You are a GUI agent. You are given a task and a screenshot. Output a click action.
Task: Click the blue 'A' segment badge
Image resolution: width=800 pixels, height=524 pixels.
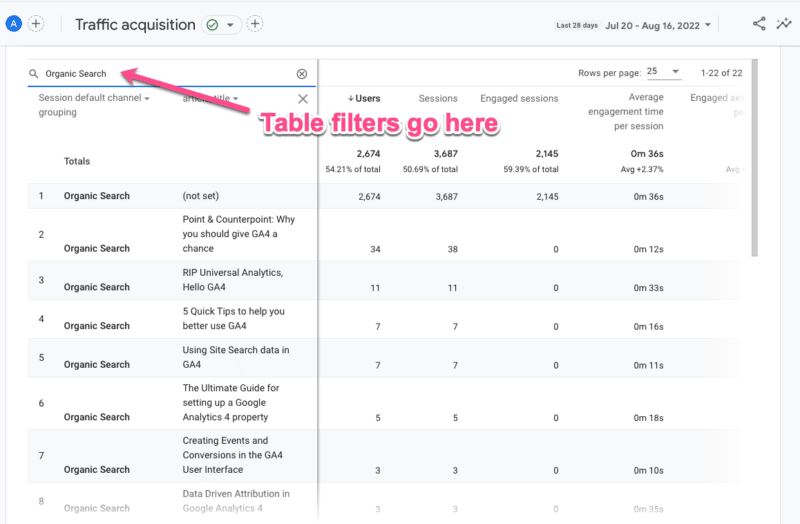tap(14, 24)
